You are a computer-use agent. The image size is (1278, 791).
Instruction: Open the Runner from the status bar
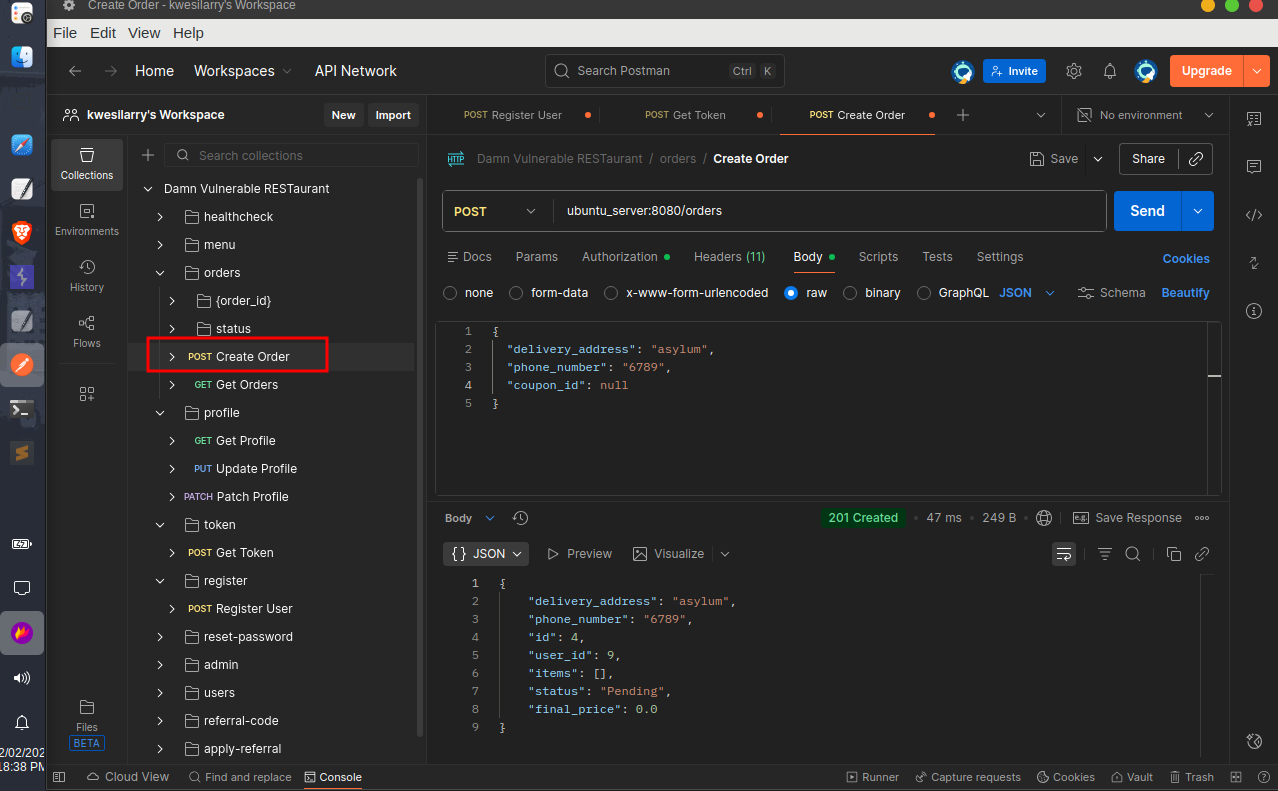872,776
